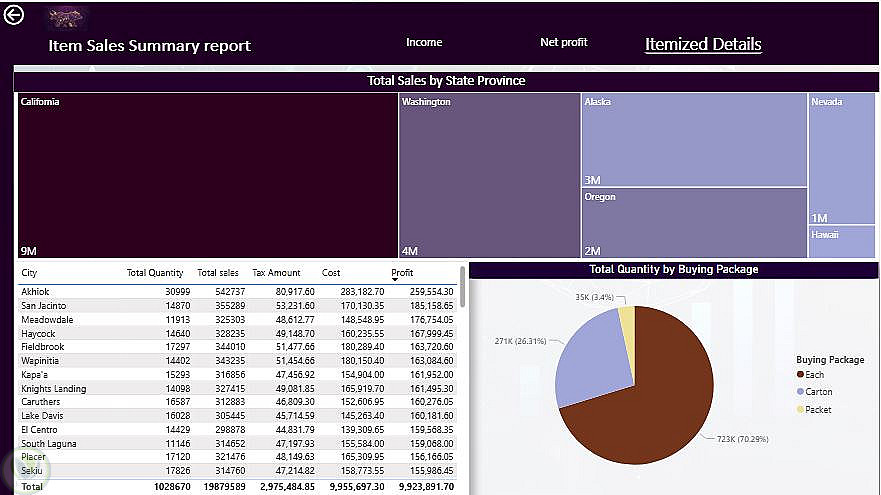The width and height of the screenshot is (881, 495).
Task: Select the Nevada treemap tile
Action: 842,158
